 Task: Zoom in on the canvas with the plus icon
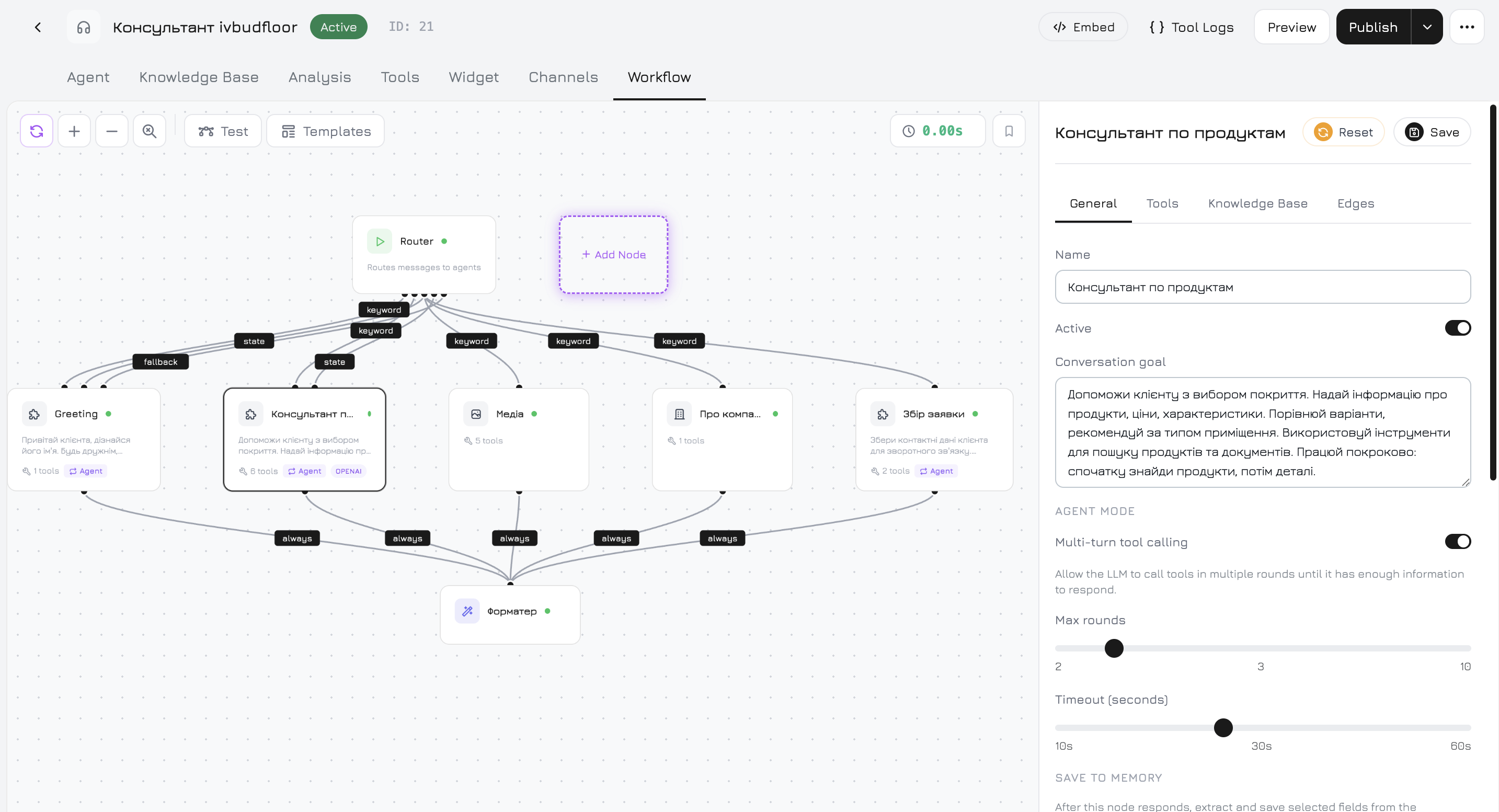tap(74, 130)
